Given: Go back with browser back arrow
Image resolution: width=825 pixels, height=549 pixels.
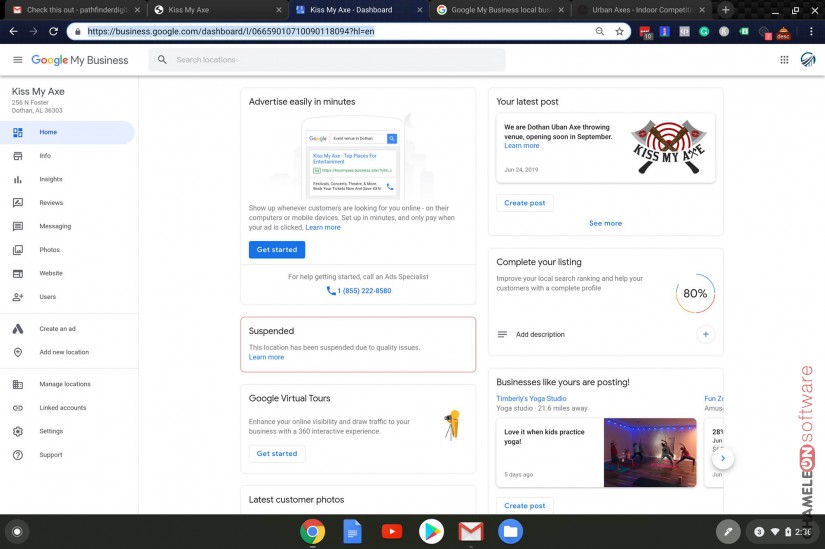Looking at the screenshot, I should pyautogui.click(x=14, y=32).
